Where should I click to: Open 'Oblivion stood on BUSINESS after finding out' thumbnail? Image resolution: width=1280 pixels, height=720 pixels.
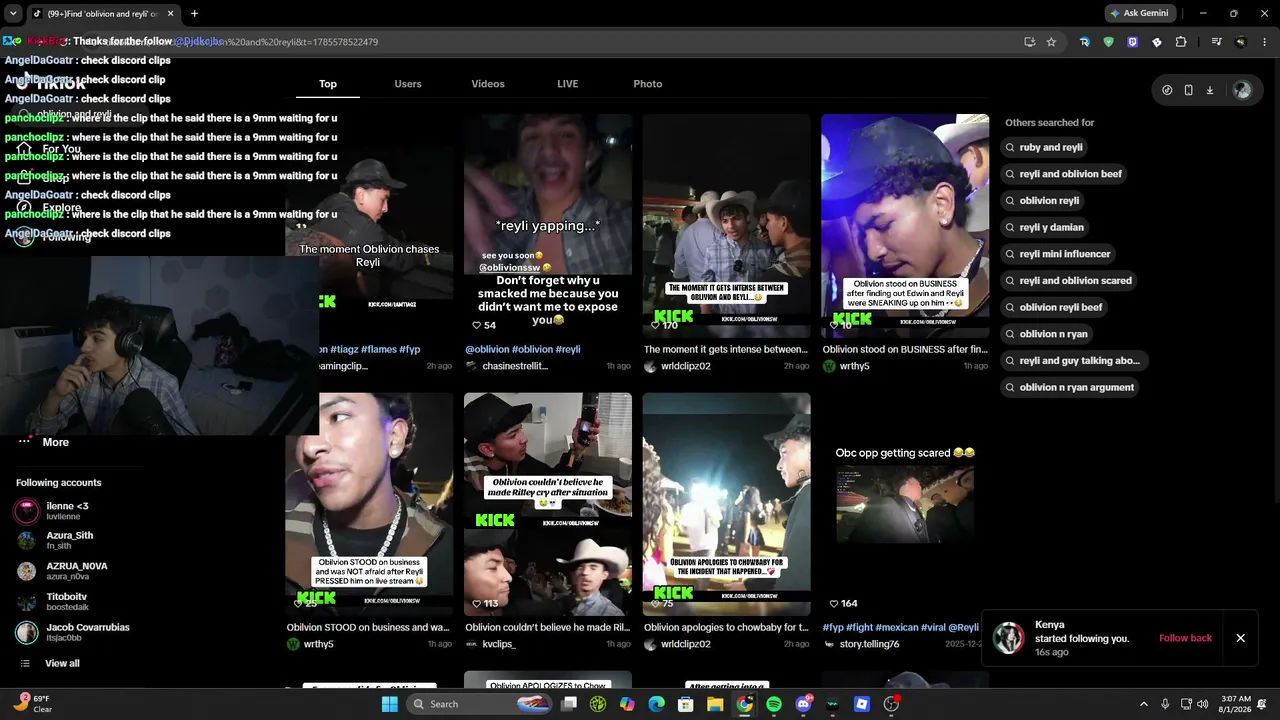(905, 225)
